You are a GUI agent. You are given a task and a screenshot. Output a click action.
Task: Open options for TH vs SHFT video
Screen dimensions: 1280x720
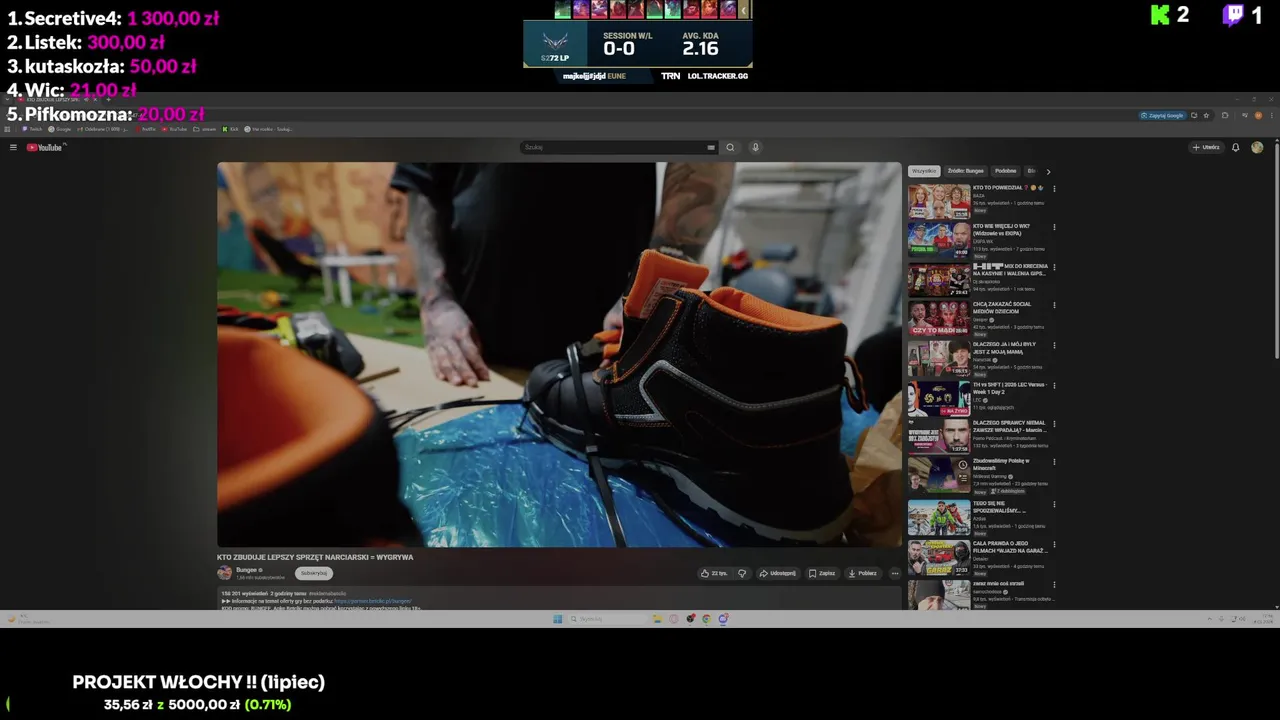coord(1054,385)
